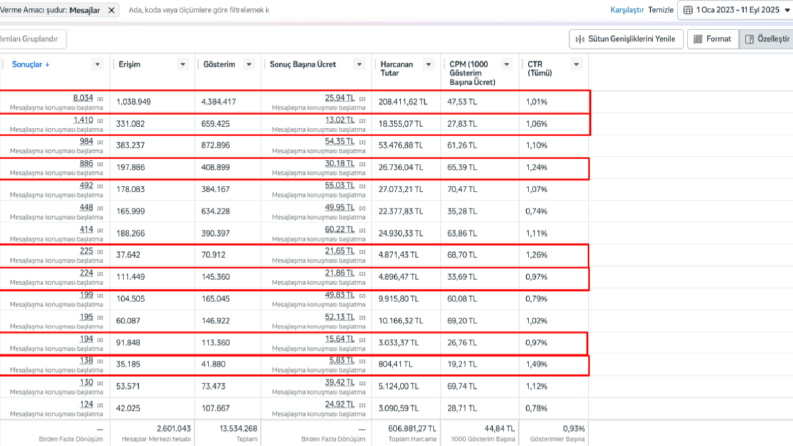This screenshot has width=793, height=446.
Task: Click info icon beside 13,02 TL cost
Action: click(x=362, y=121)
